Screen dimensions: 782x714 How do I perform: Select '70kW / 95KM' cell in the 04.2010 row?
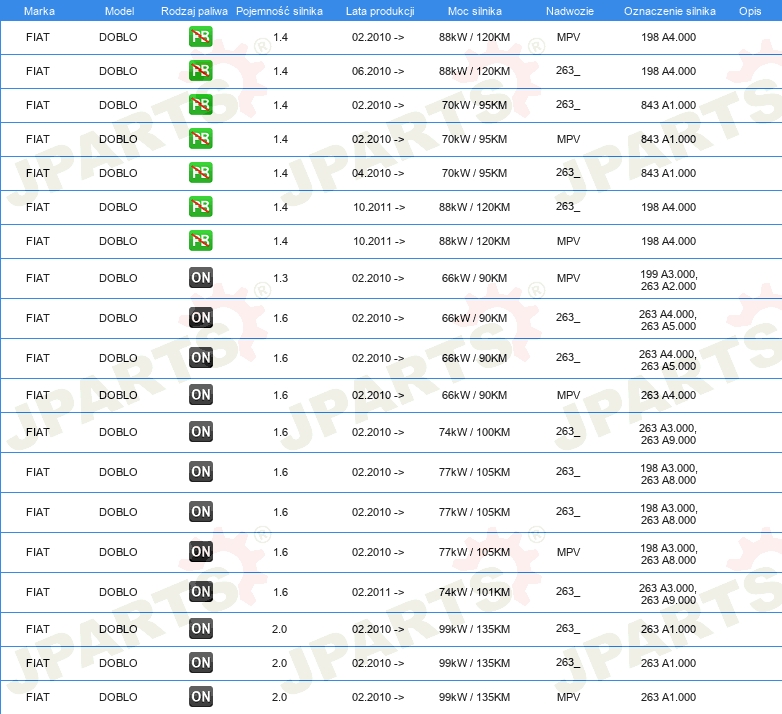pos(474,173)
